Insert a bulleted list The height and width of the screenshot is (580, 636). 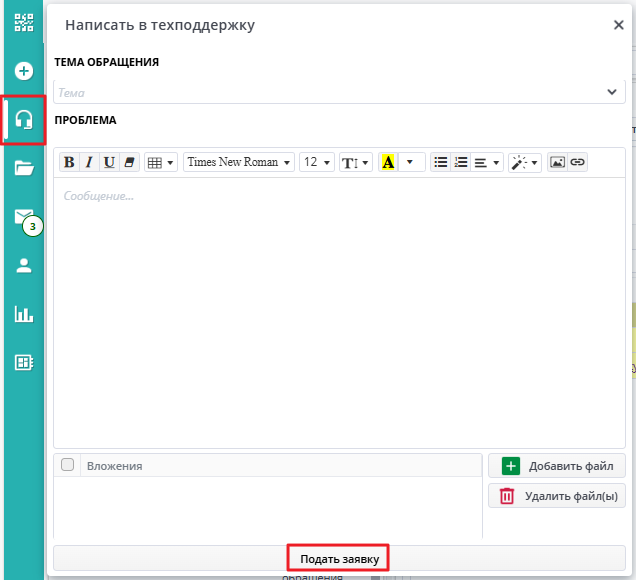[440, 162]
